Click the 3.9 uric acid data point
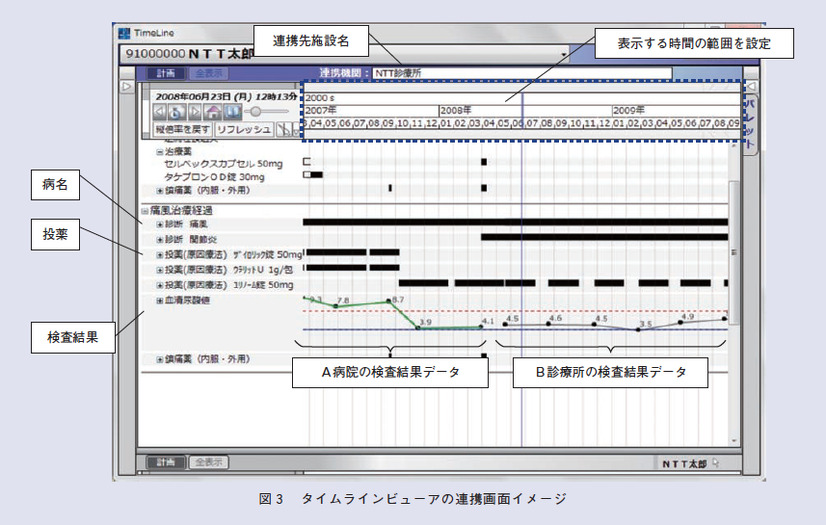The height and width of the screenshot is (525, 826). [418, 328]
